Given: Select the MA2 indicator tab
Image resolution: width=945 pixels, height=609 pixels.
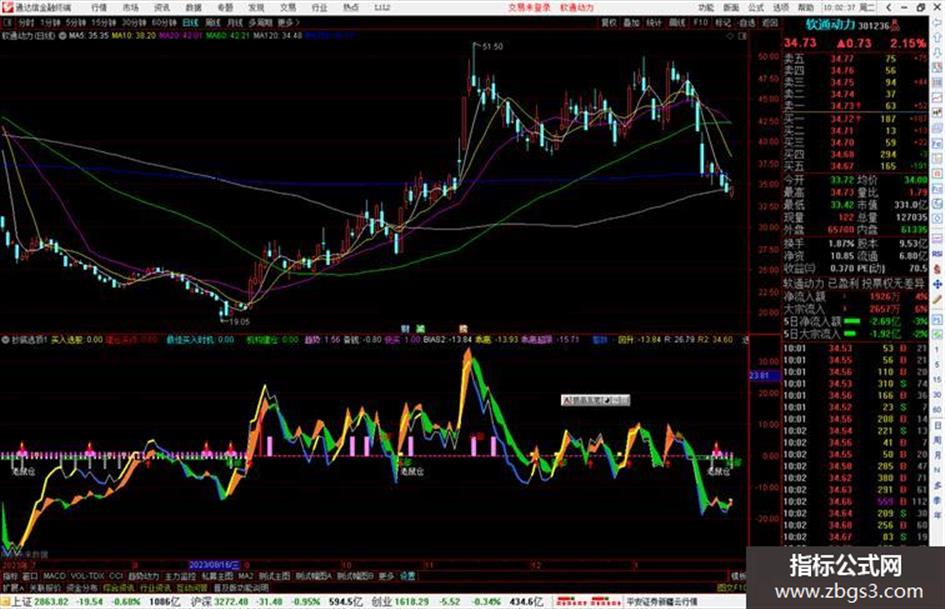Looking at the screenshot, I should (x=245, y=576).
